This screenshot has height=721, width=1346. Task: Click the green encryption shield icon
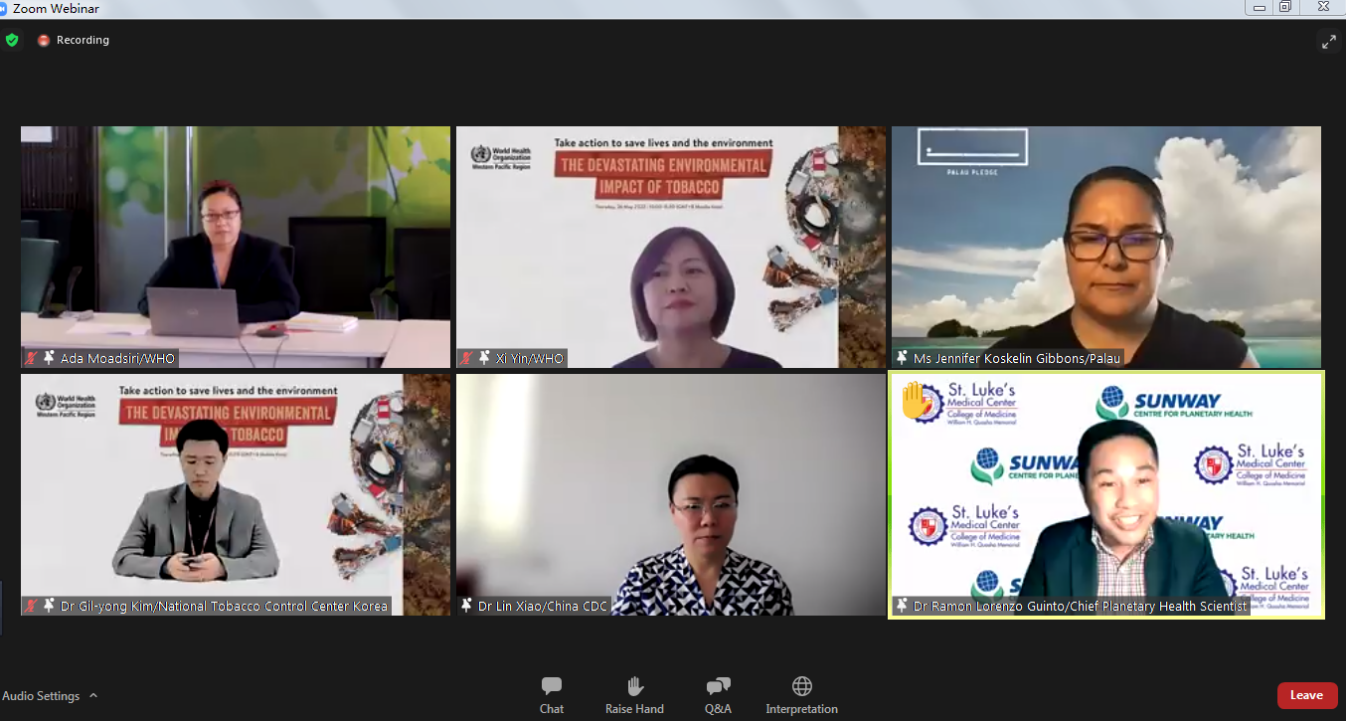[x=12, y=40]
